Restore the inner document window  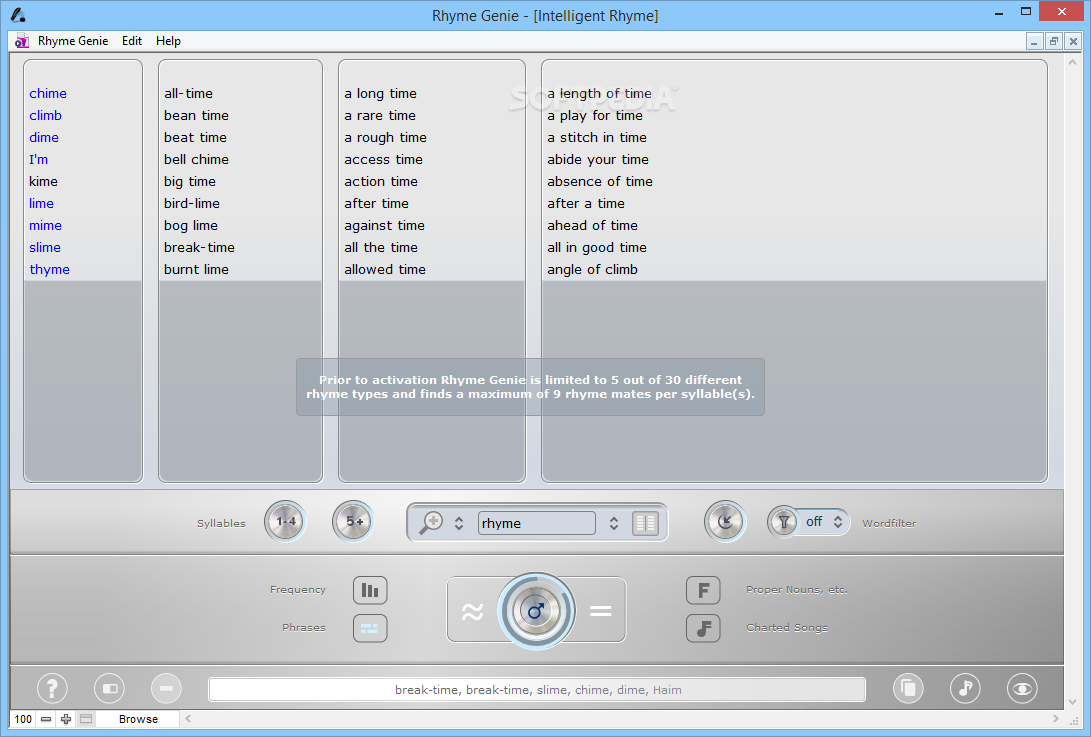[1053, 42]
